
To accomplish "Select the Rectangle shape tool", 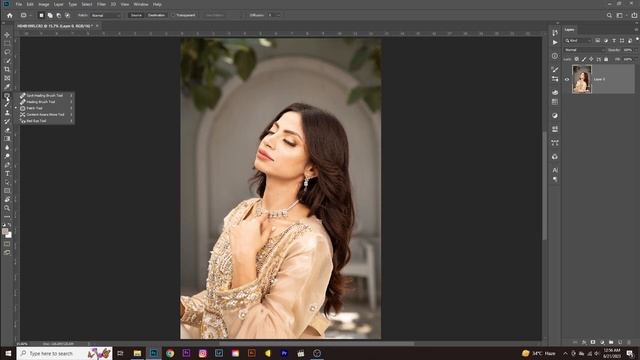I will click(7, 191).
